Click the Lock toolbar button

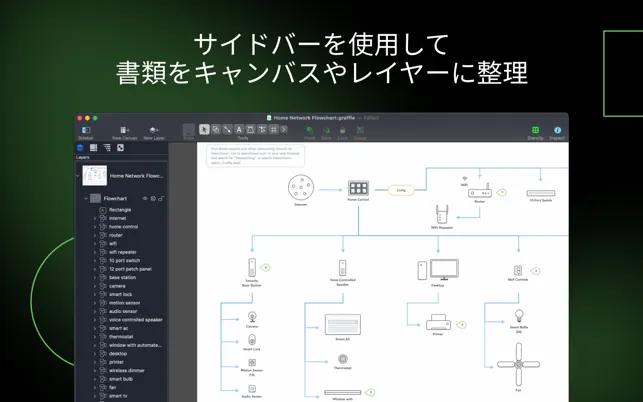[342, 132]
